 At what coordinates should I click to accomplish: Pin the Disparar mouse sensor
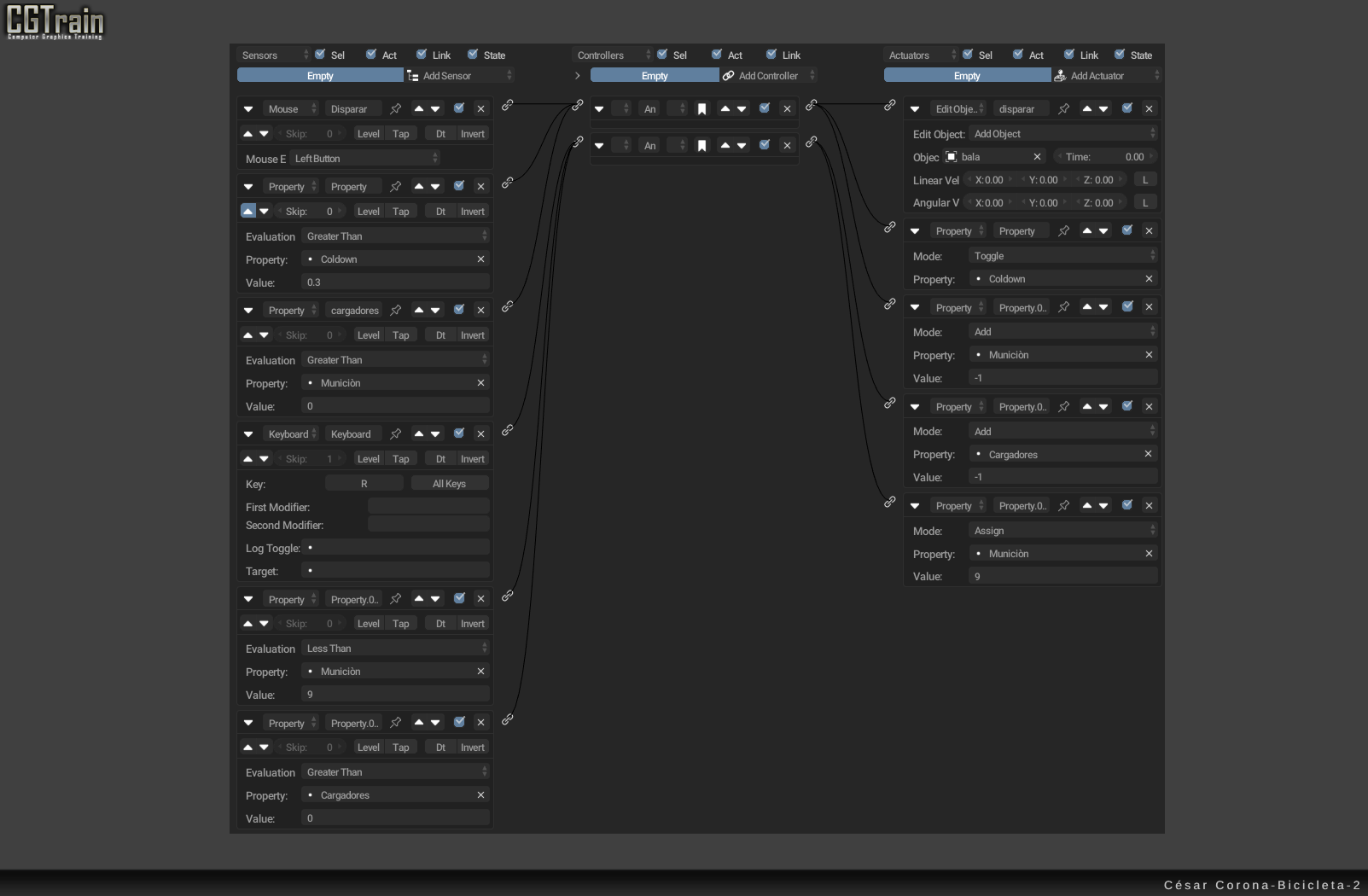pos(395,109)
